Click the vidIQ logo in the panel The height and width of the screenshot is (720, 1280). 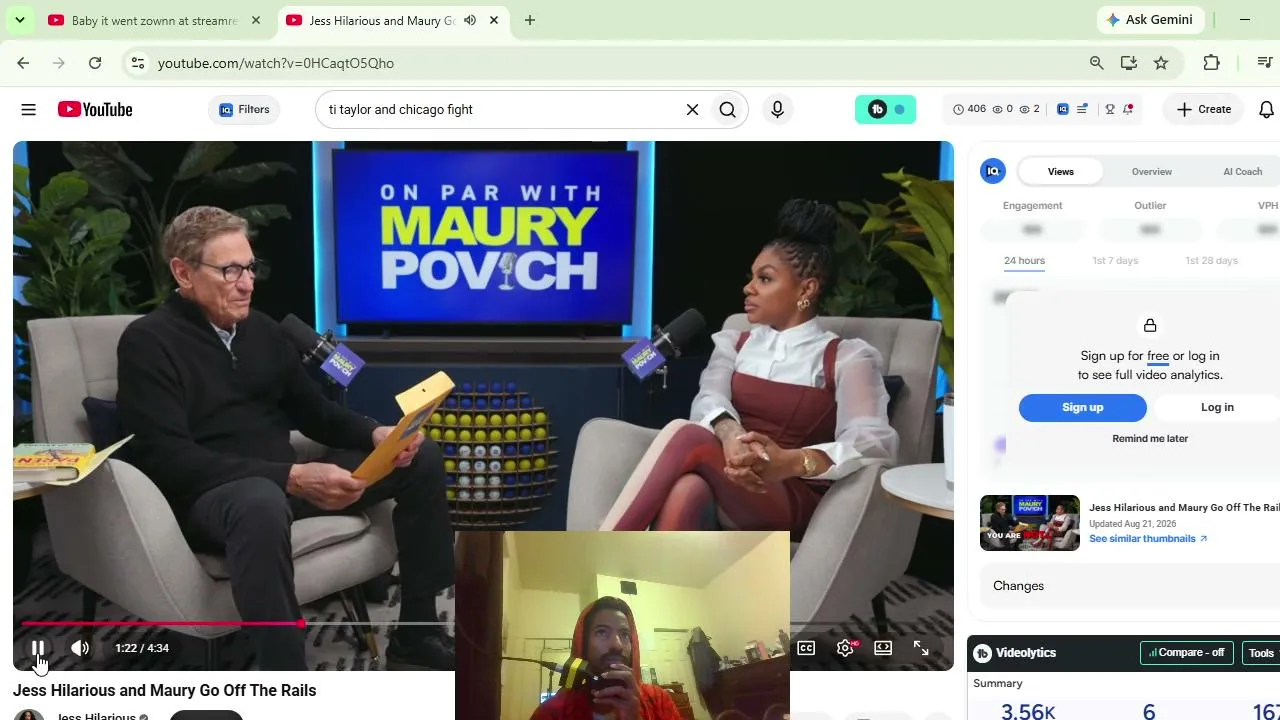[993, 172]
